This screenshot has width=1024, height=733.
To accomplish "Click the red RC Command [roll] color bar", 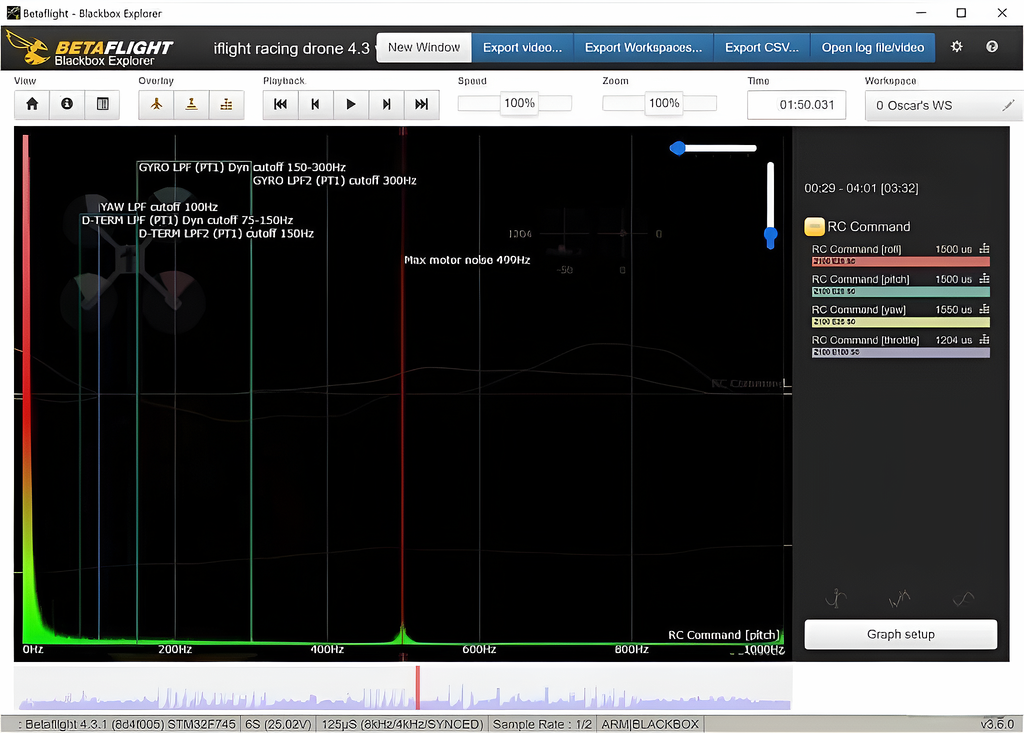I will click(x=901, y=261).
